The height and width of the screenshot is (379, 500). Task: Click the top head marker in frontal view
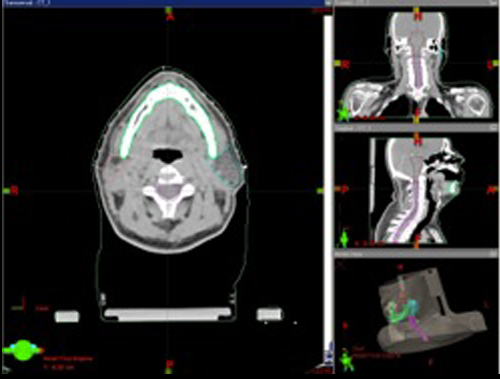pyautogui.click(x=417, y=14)
